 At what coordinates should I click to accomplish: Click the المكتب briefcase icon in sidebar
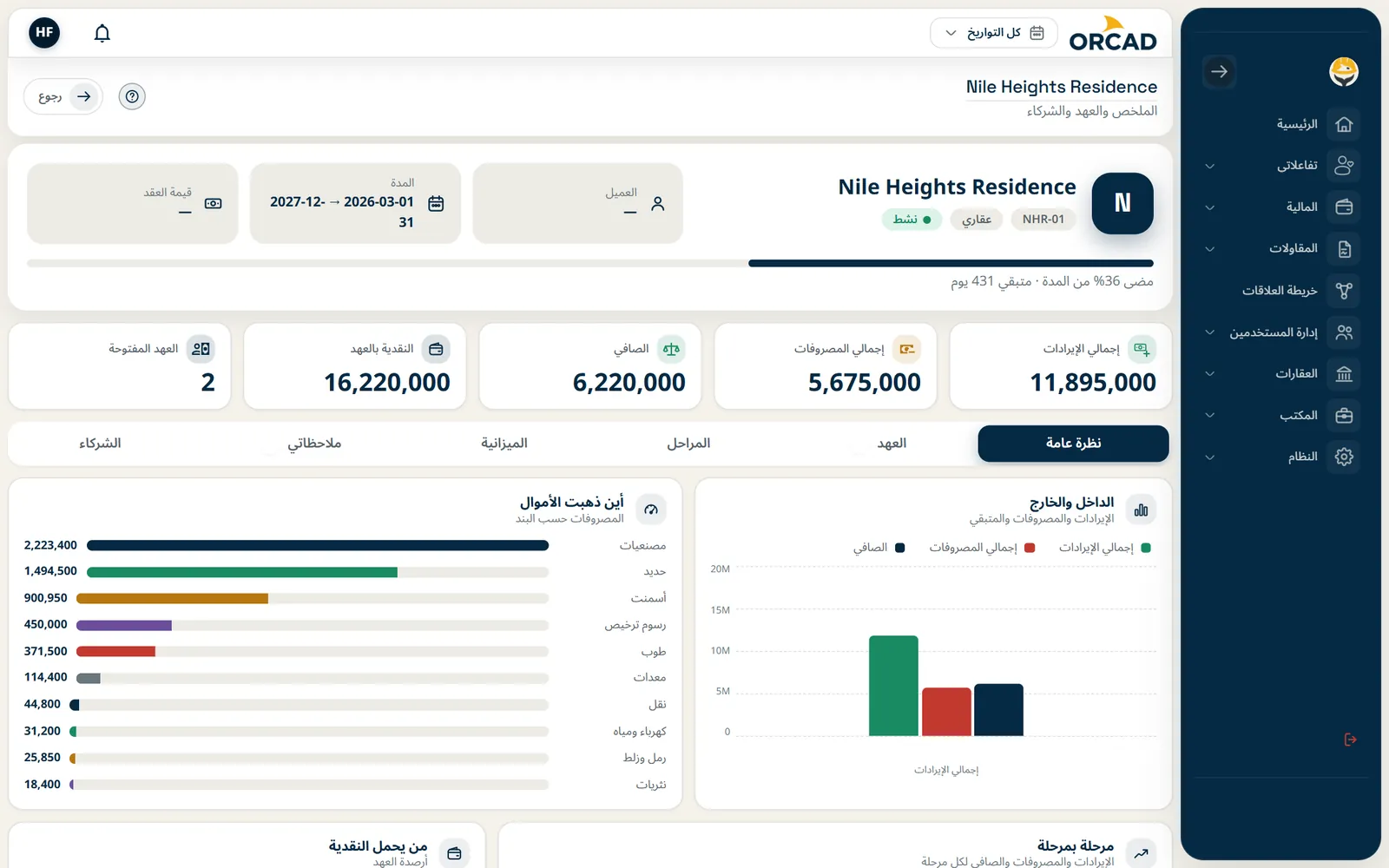point(1344,415)
